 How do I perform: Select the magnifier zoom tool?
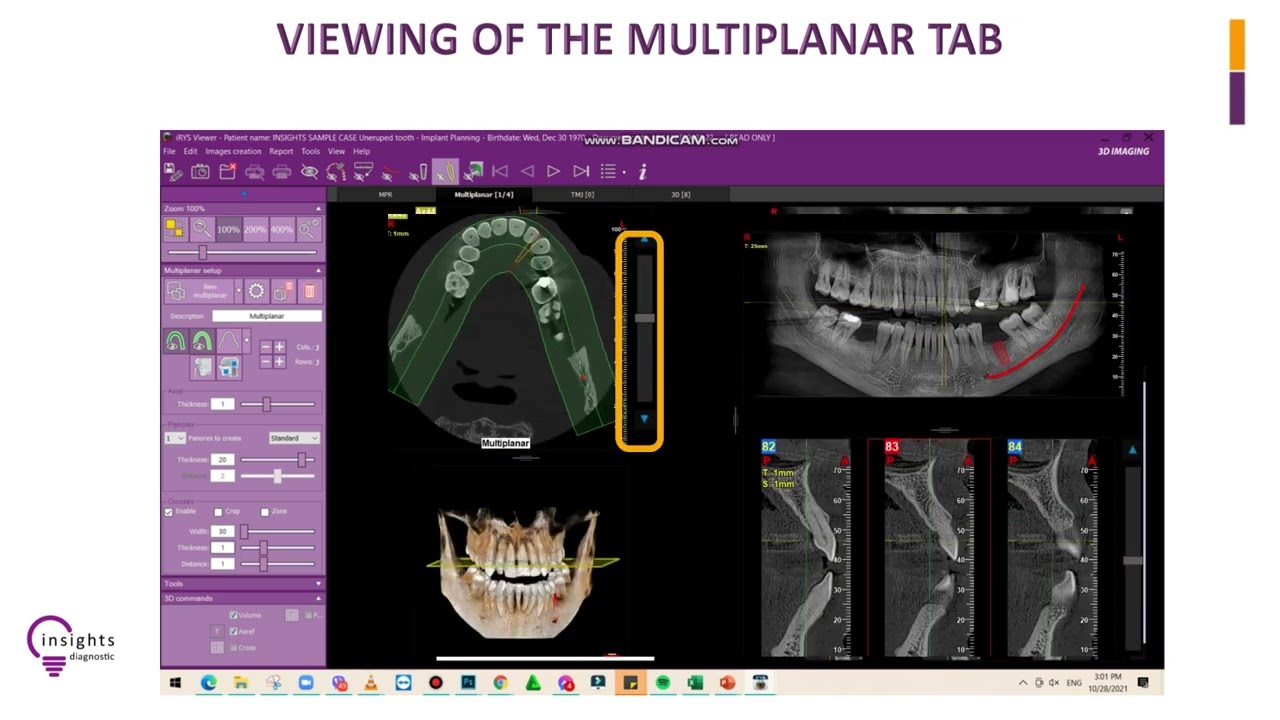coord(202,229)
